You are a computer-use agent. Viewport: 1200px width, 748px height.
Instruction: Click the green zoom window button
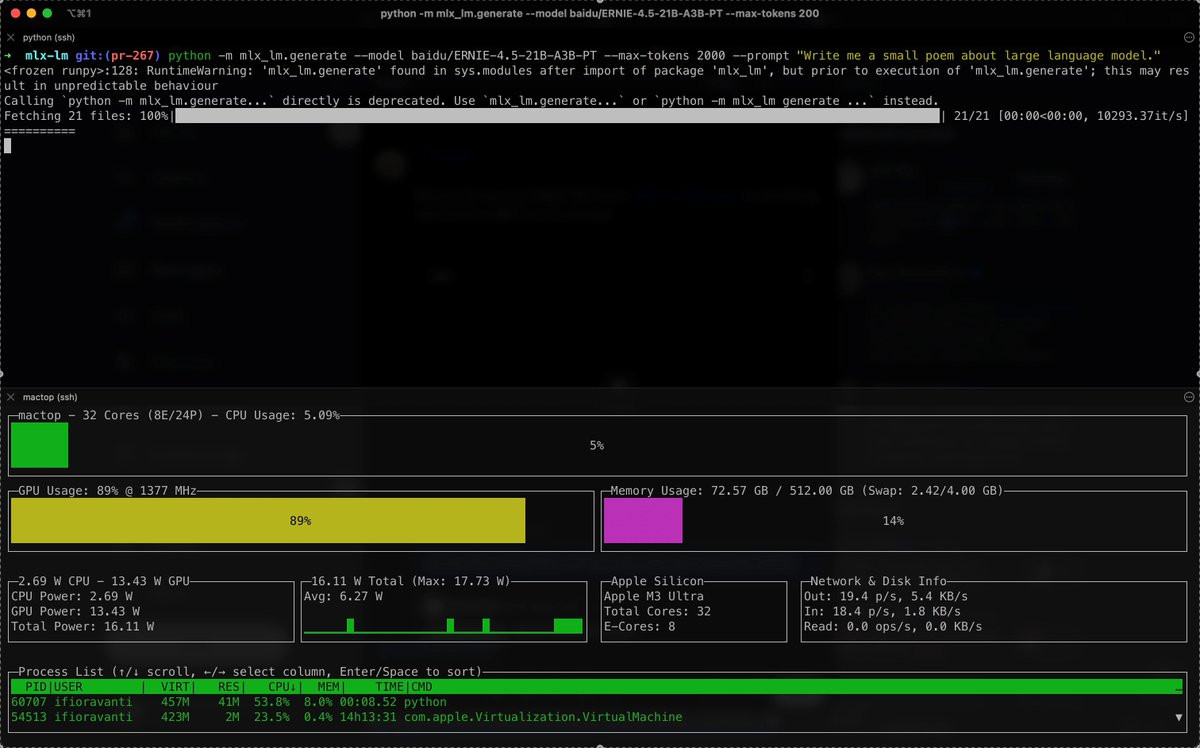(x=47, y=14)
